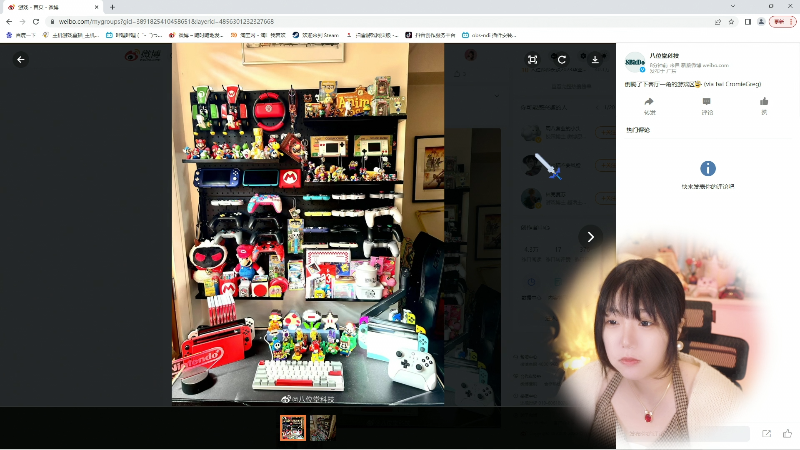The height and width of the screenshot is (450, 800).
Task: Select the second photo thumbnail
Action: click(x=322, y=428)
